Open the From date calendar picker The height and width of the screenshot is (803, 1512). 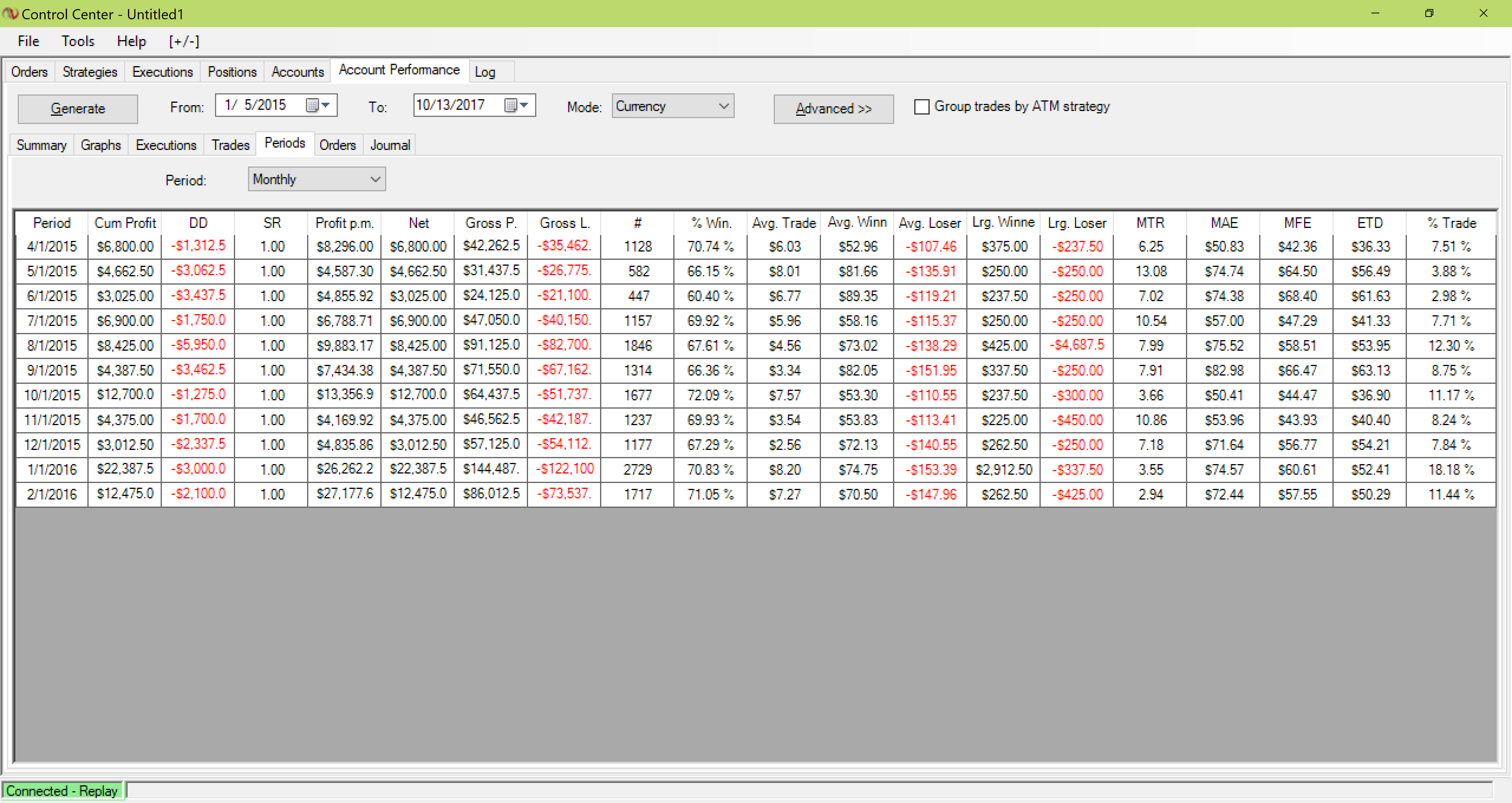tap(317, 105)
